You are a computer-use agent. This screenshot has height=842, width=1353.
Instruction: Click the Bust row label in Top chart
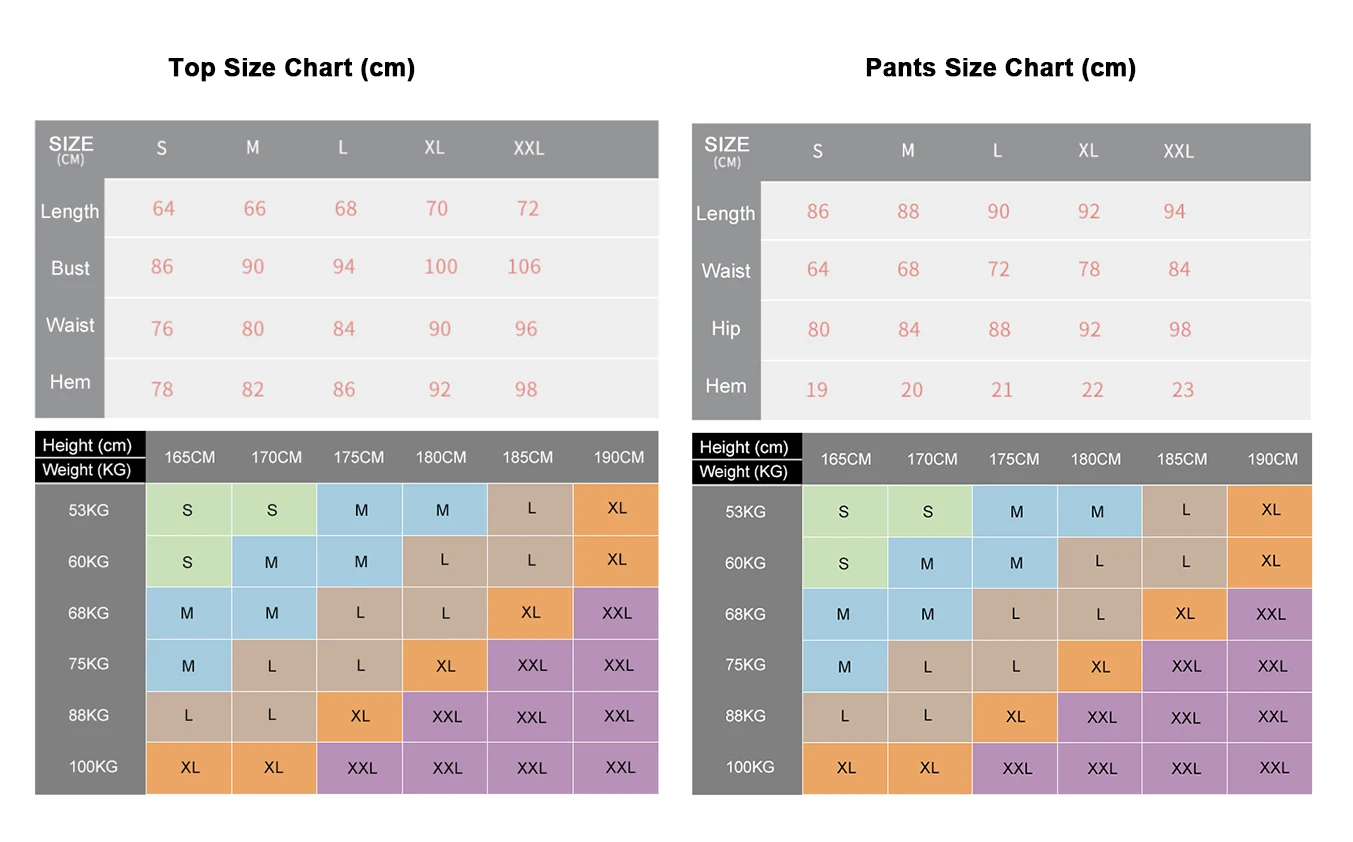coord(70,268)
